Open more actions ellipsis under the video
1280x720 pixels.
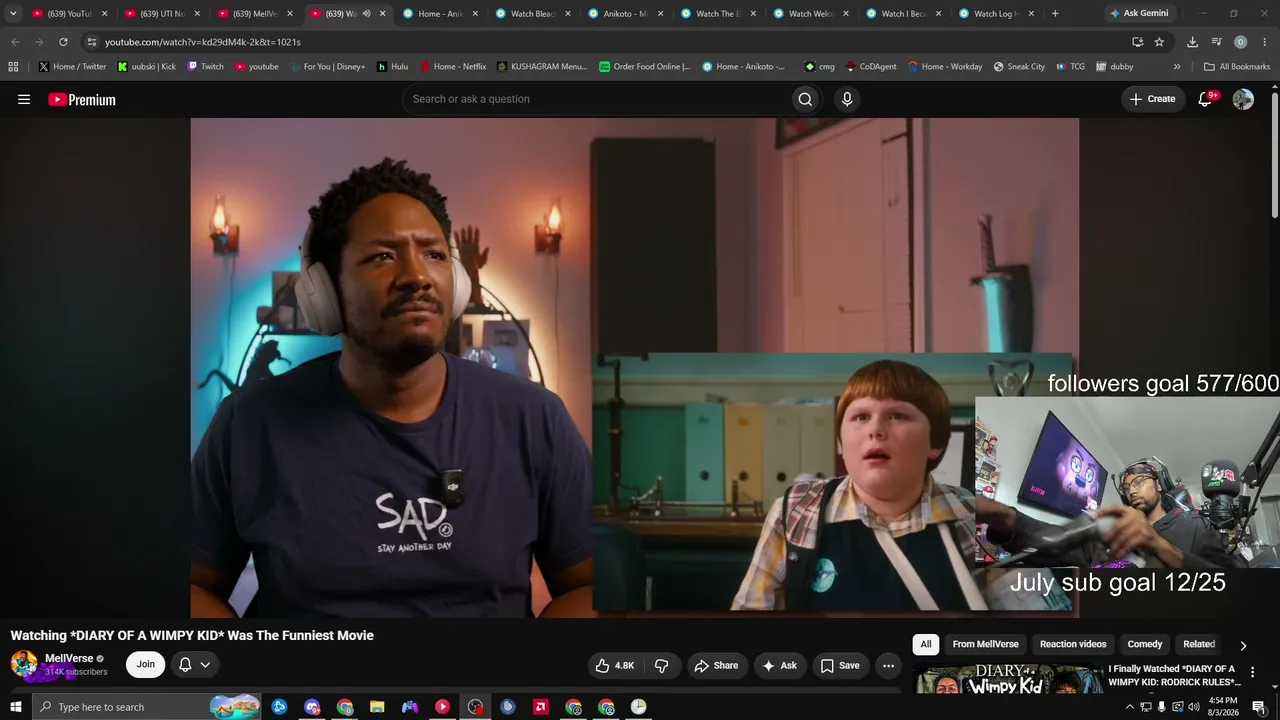(x=888, y=665)
